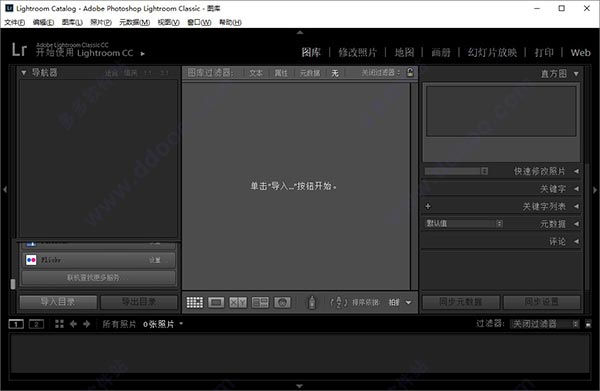Viewport: 600px width, 391px height.
Task: Expand the Quick Develop panel
Action: coord(576,171)
